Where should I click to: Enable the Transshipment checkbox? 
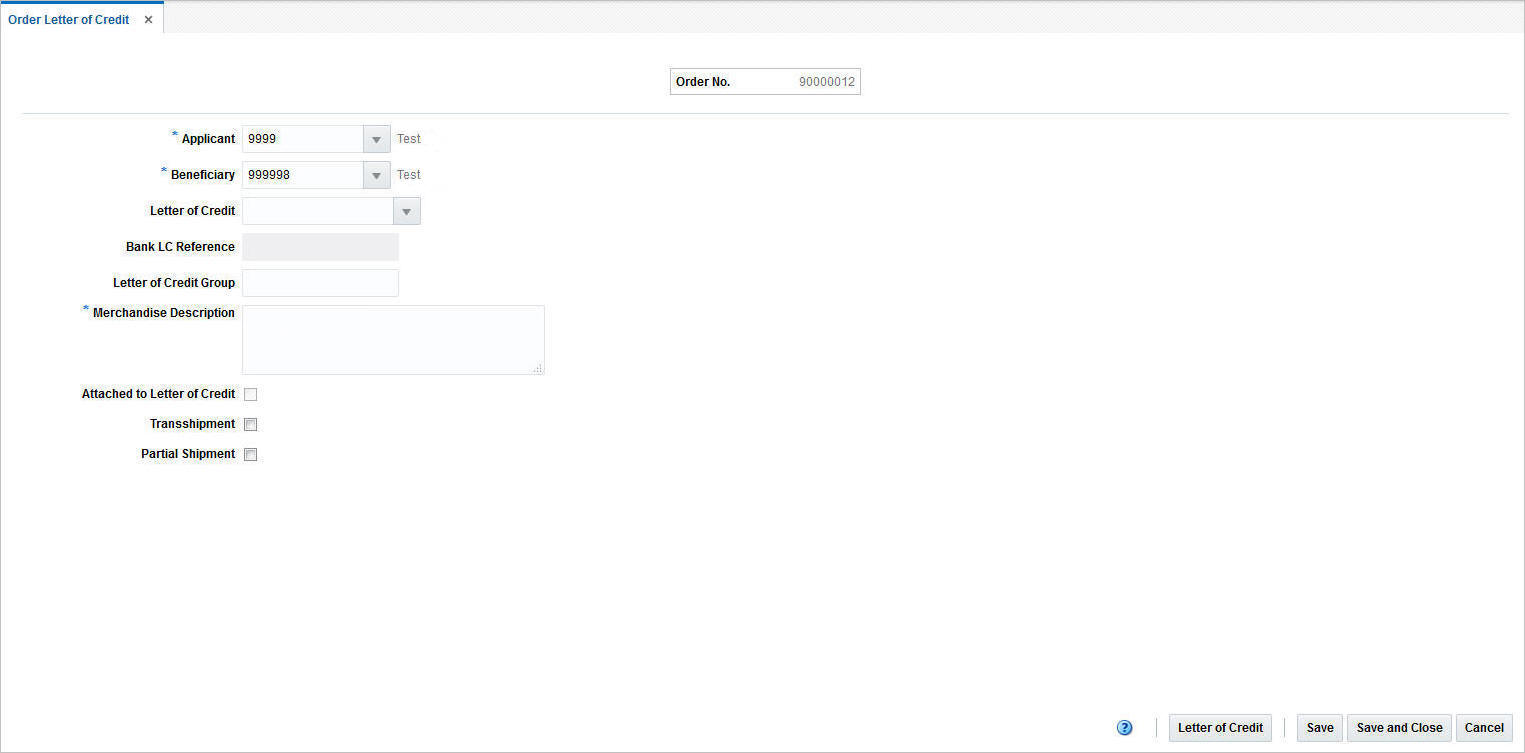click(251, 424)
